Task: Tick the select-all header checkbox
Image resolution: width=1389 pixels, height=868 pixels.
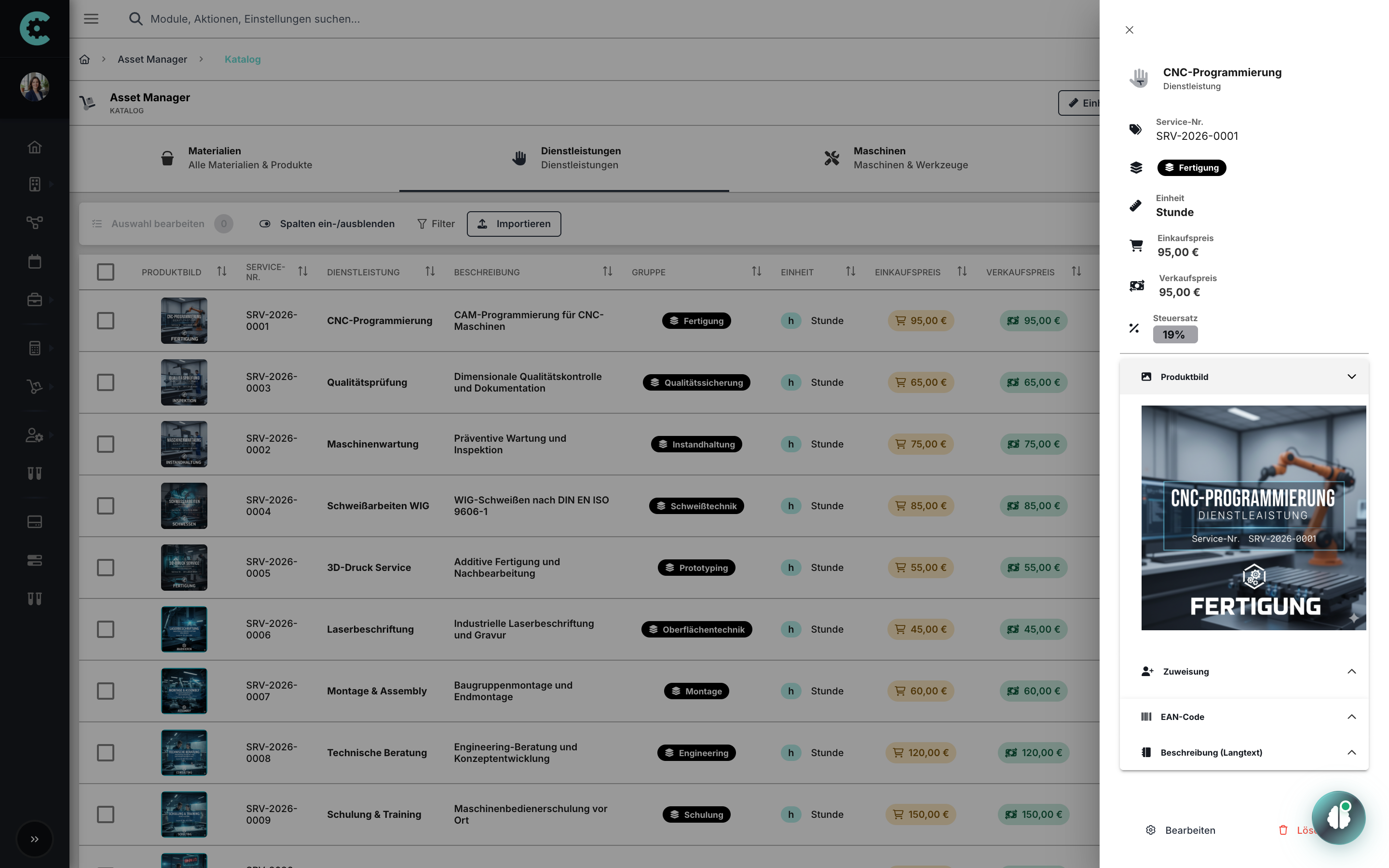Action: tap(106, 271)
